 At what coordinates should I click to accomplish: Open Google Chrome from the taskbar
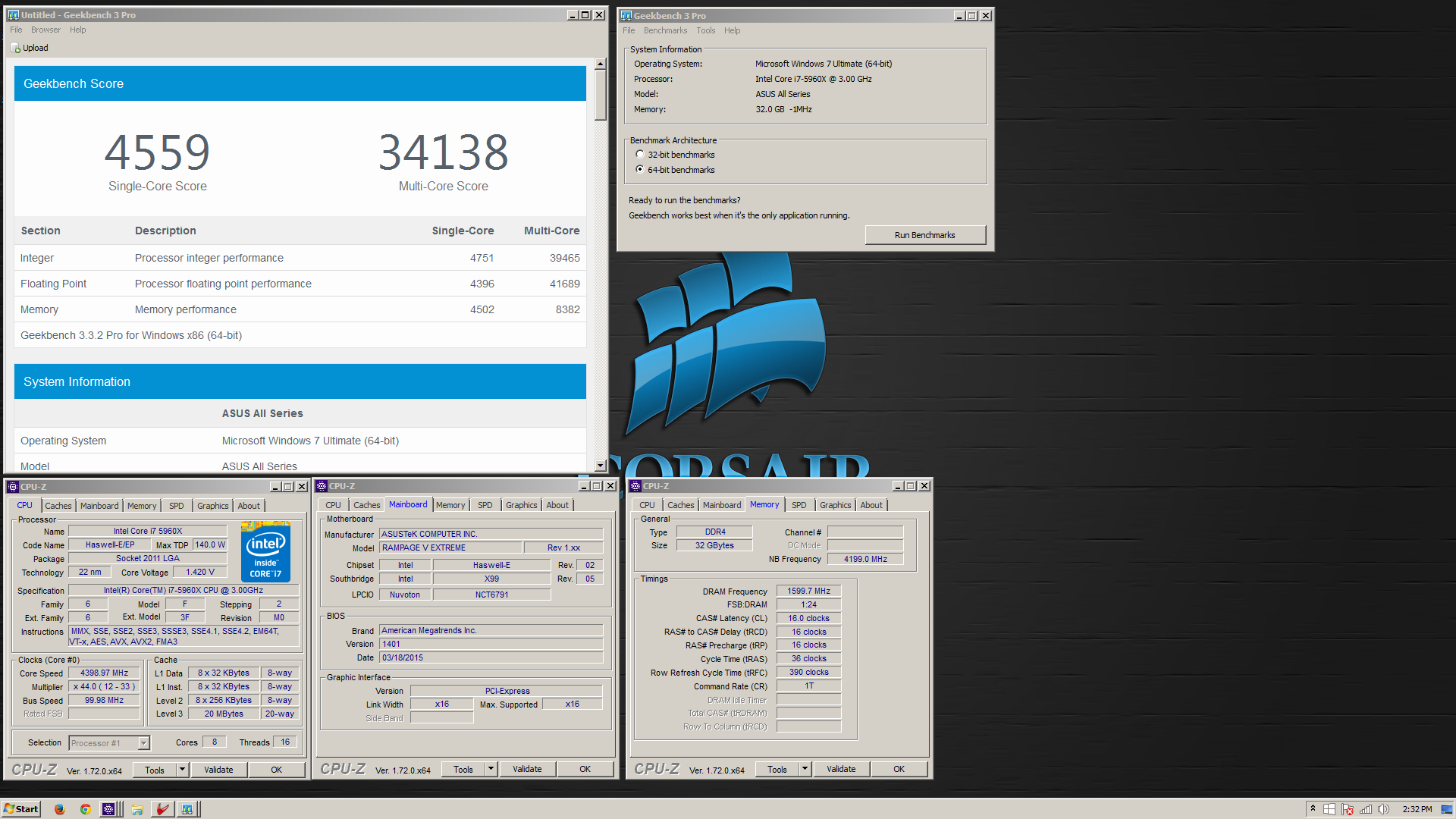[85, 809]
